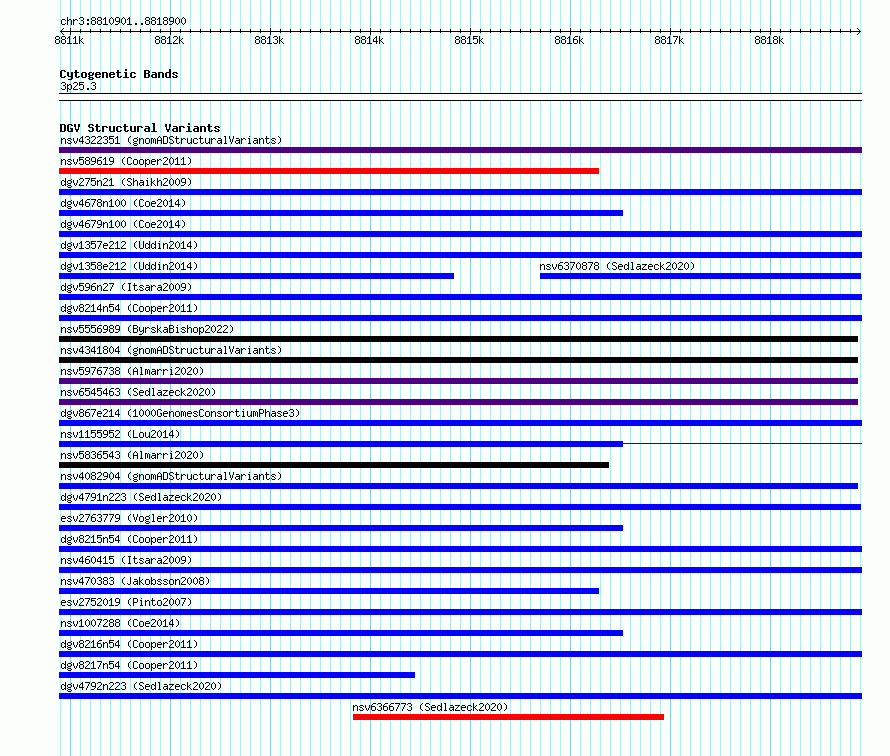The height and width of the screenshot is (756, 890).
Task: Select nsv5556989 (ByrskaBishop2022) label
Action: [147, 329]
